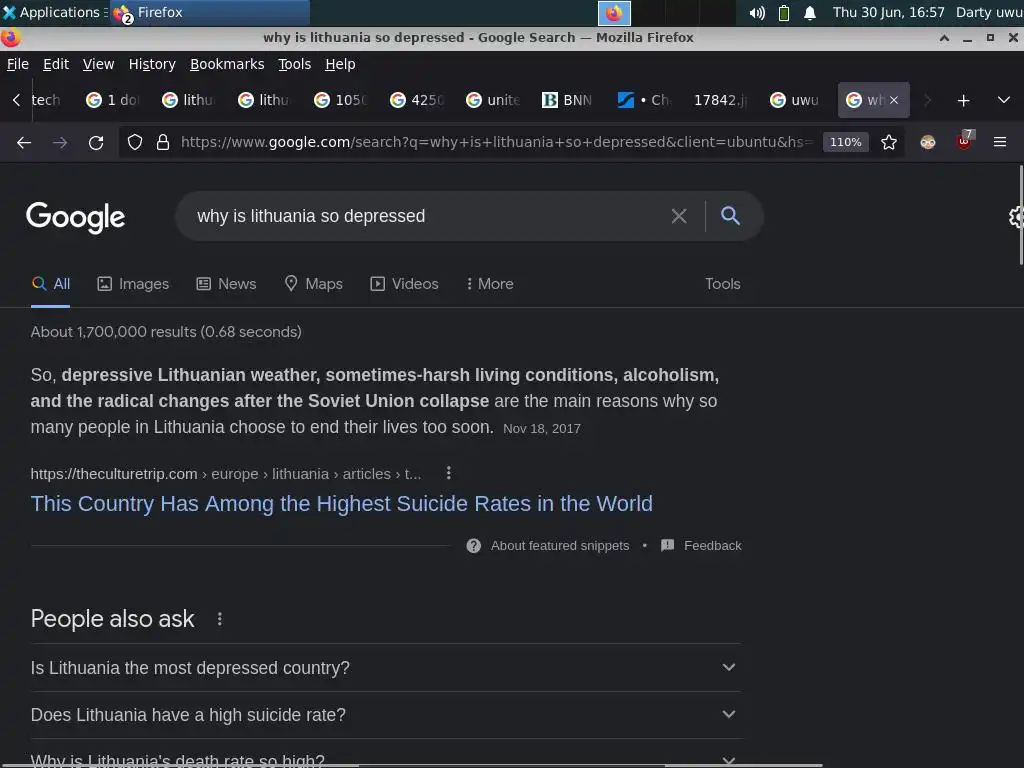This screenshot has height=768, width=1024.
Task: Click the About featured snippets link
Action: [x=560, y=546]
